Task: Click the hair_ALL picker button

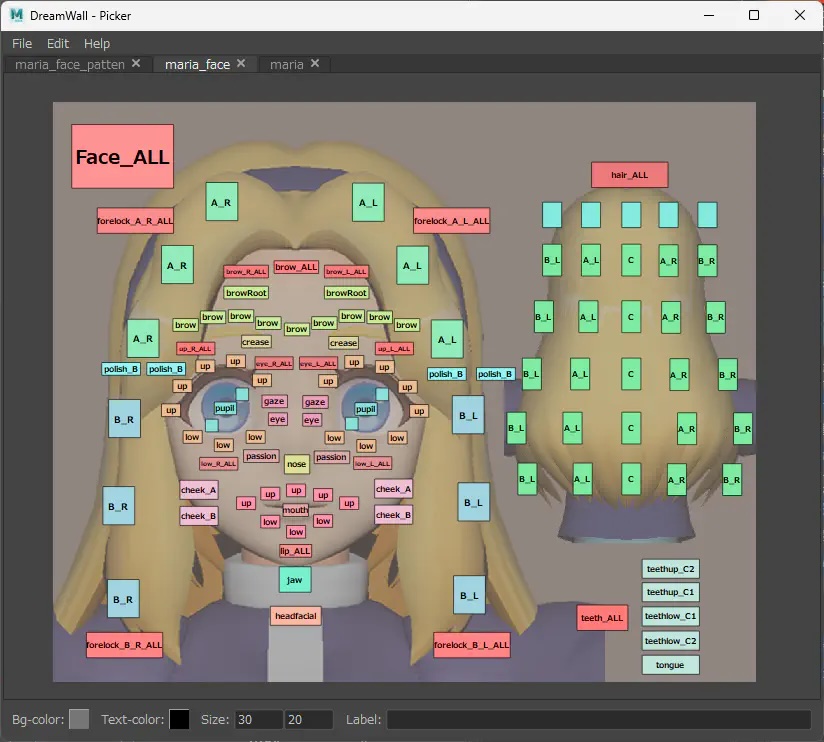Action: (629, 175)
